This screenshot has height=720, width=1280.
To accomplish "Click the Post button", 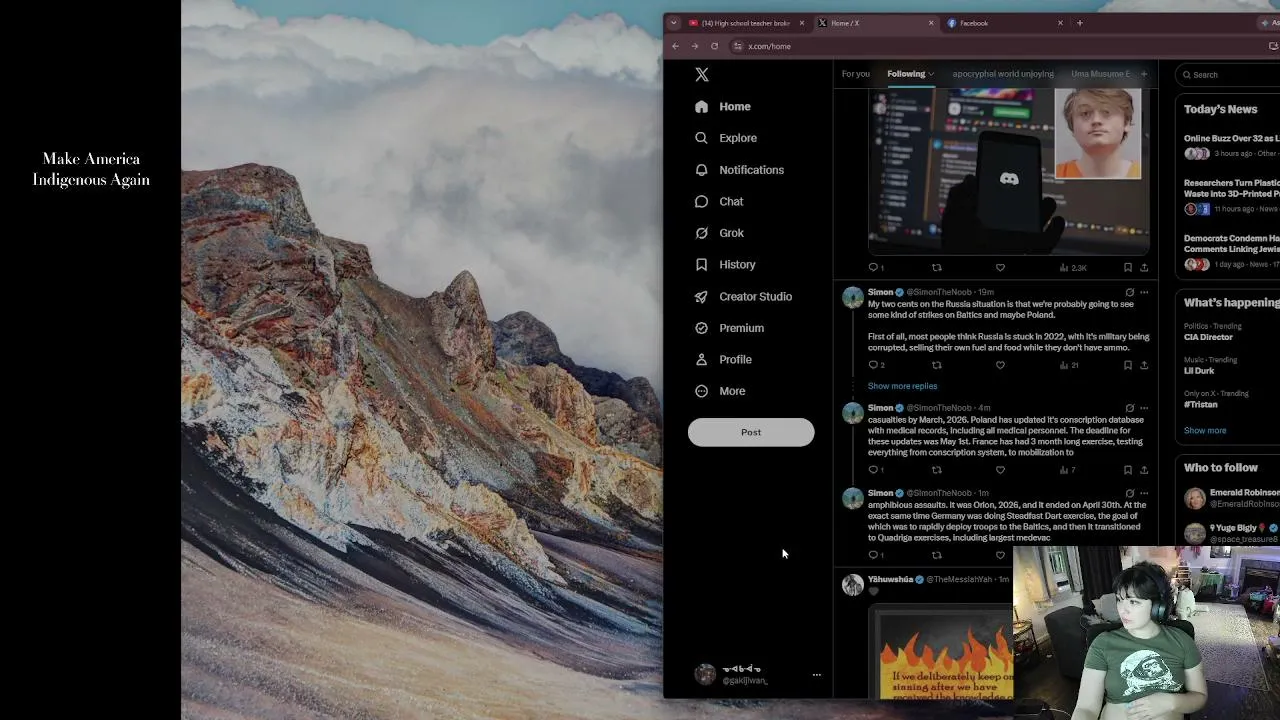I will pyautogui.click(x=751, y=432).
